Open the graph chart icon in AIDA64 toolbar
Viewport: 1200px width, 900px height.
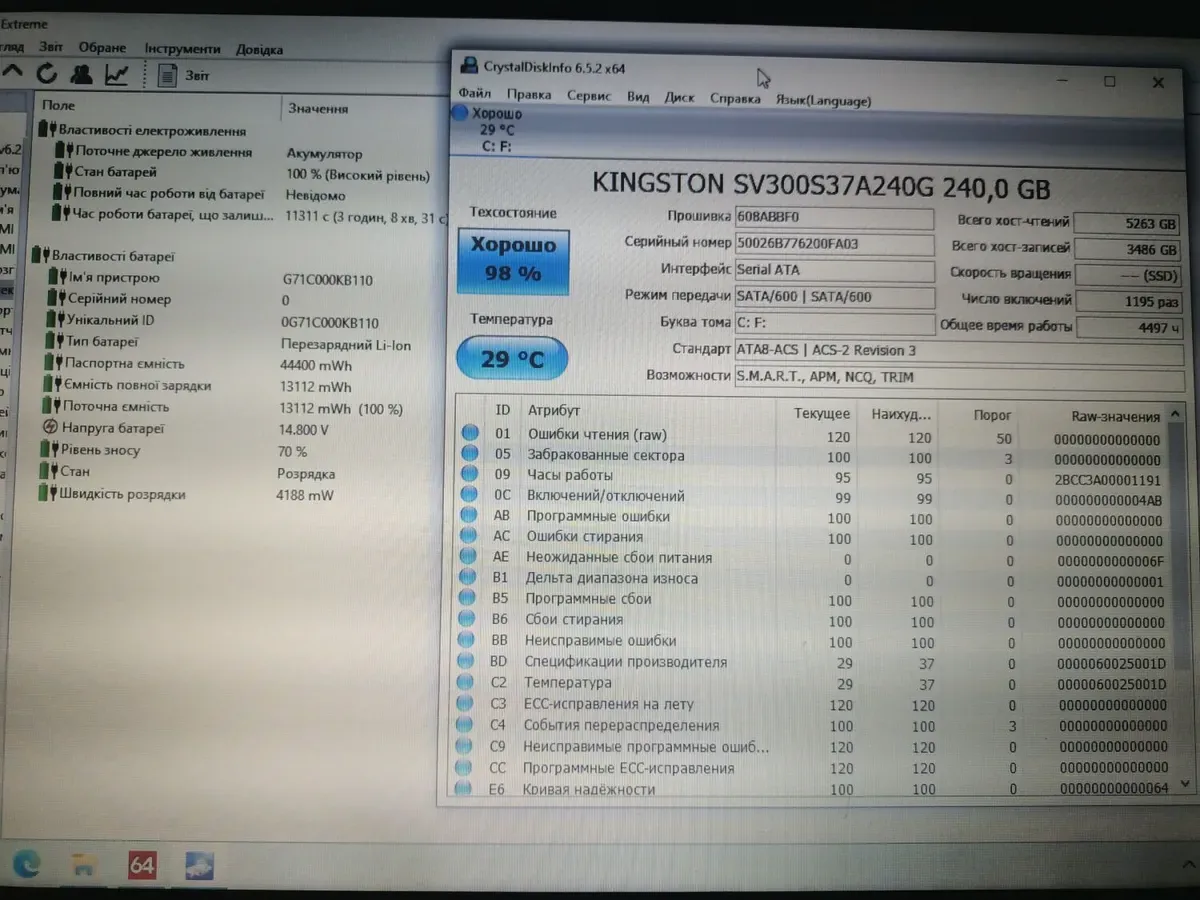tap(117, 74)
